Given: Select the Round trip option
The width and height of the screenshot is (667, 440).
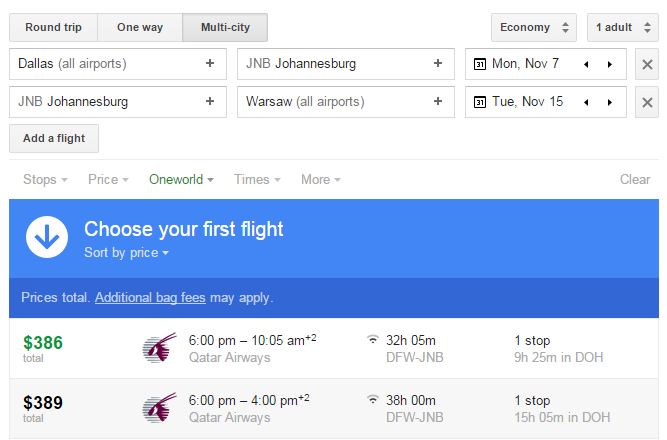Looking at the screenshot, I should pyautogui.click(x=54, y=27).
